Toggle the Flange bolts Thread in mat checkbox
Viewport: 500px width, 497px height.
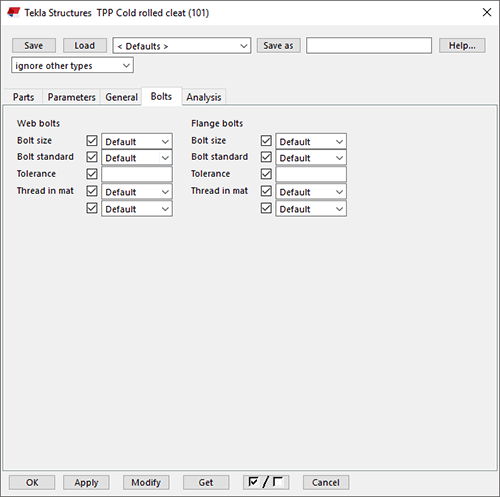coord(266,191)
